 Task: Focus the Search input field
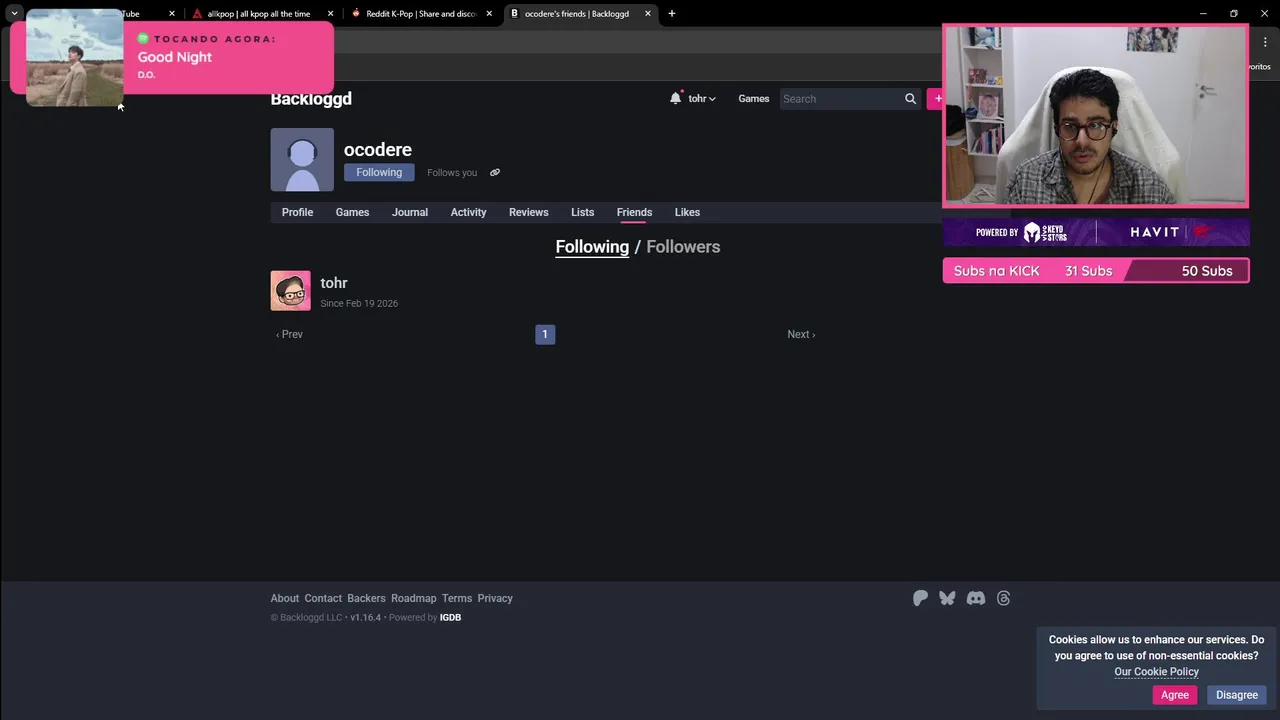[x=840, y=99]
